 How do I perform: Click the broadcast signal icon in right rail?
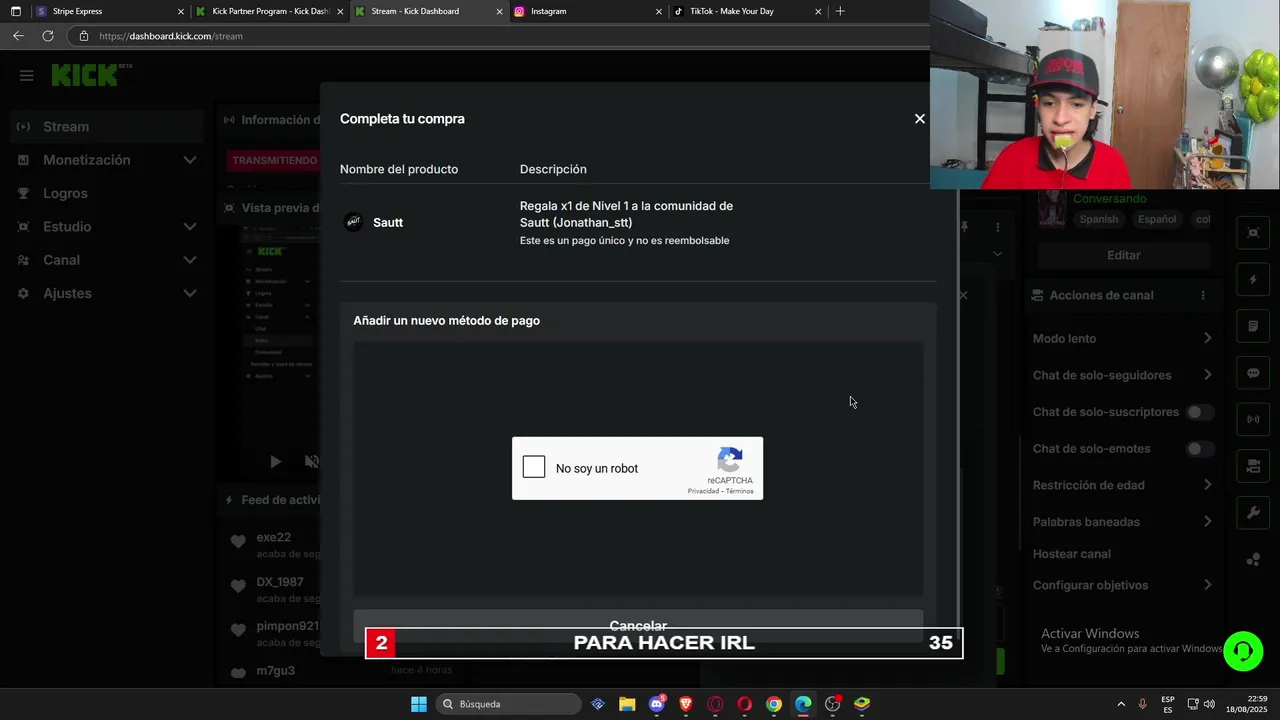(1253, 419)
